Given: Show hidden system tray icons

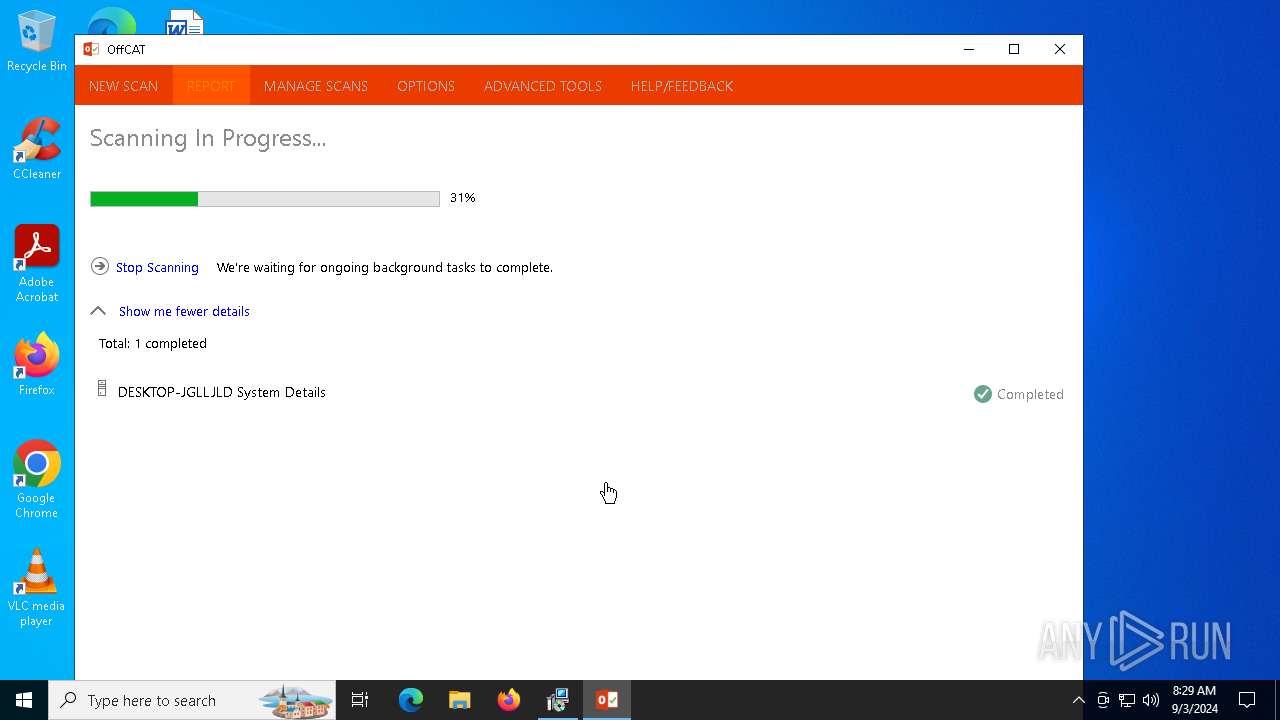Looking at the screenshot, I should (x=1078, y=700).
